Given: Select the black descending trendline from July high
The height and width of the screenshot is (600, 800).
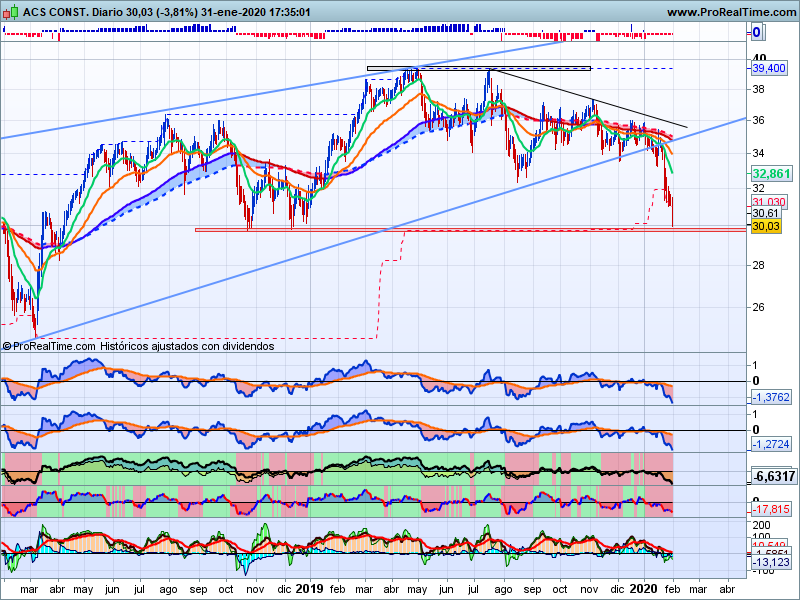Looking at the screenshot, I should tap(589, 98).
